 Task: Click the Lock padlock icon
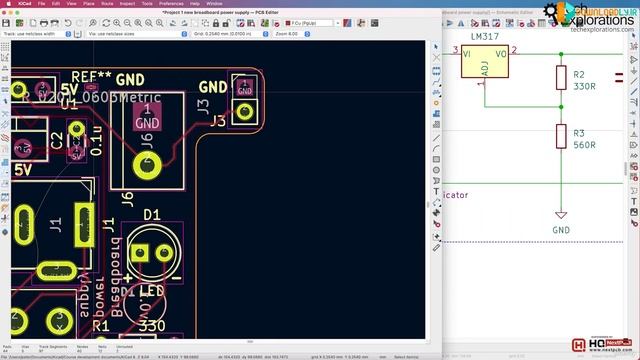point(216,23)
